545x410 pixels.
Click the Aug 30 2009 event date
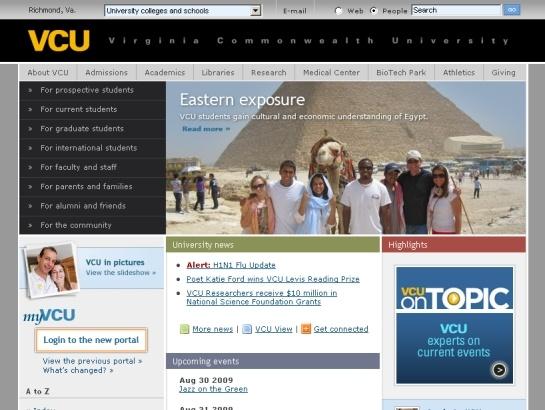(x=206, y=380)
